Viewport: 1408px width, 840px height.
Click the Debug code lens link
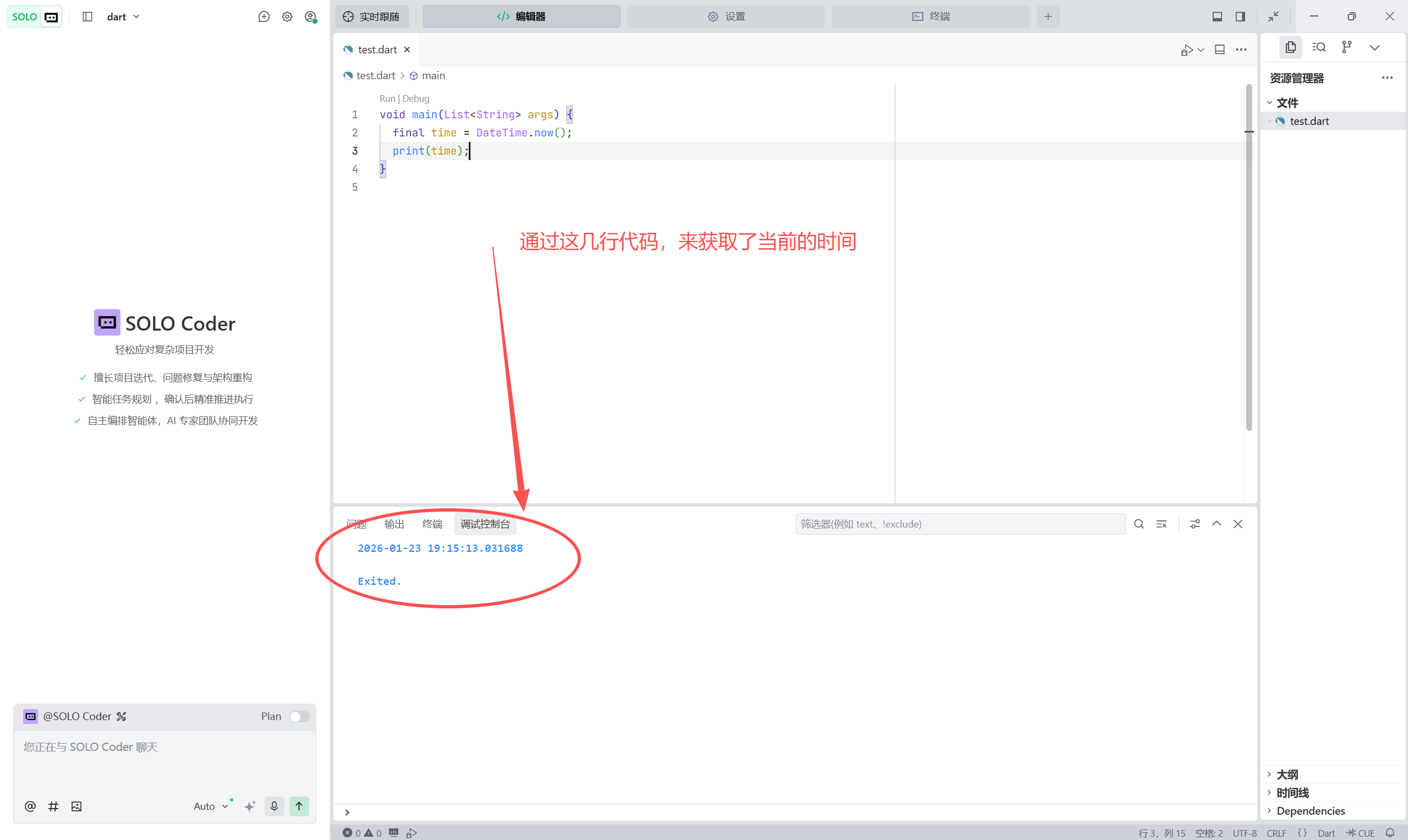point(415,98)
